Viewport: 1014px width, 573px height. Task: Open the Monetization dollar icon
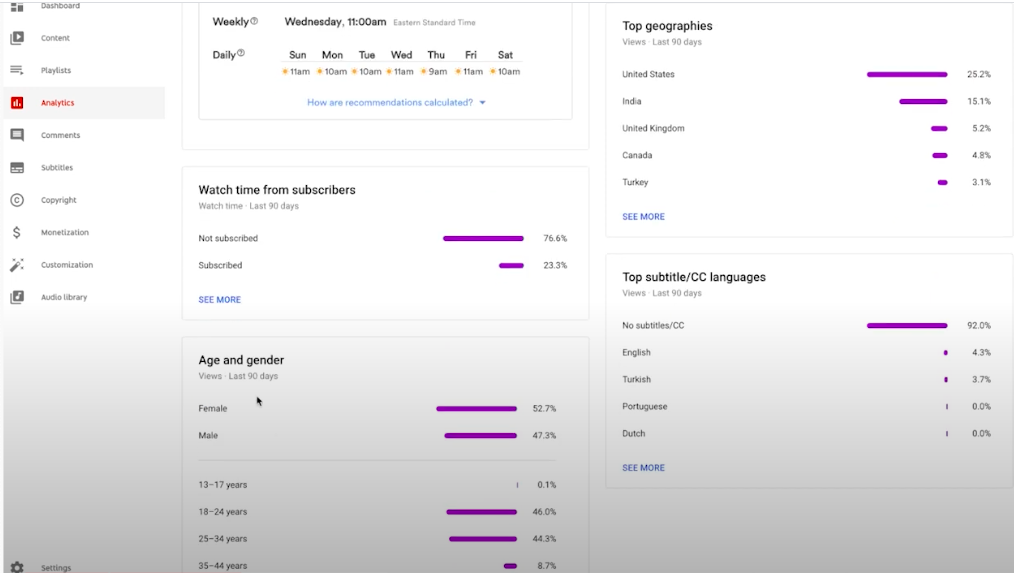17,232
